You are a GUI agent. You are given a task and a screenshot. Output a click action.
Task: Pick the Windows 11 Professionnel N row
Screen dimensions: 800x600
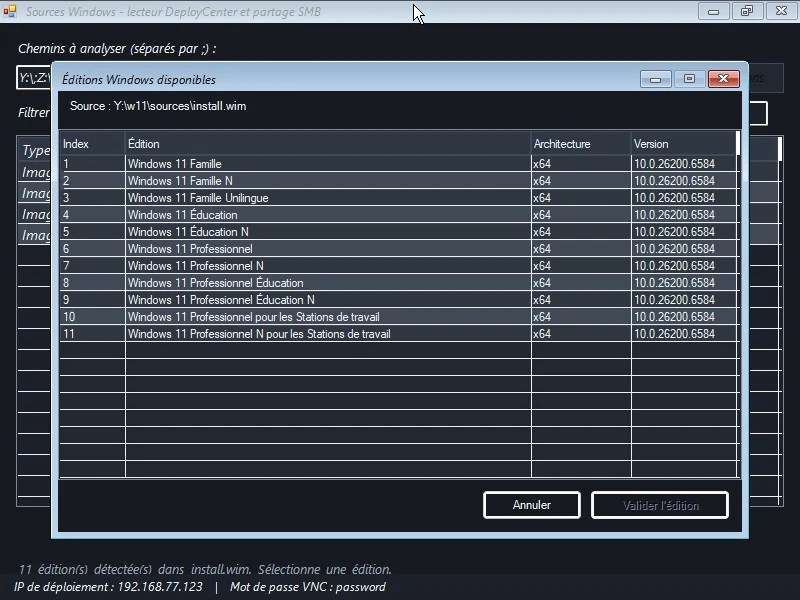[x=398, y=266]
